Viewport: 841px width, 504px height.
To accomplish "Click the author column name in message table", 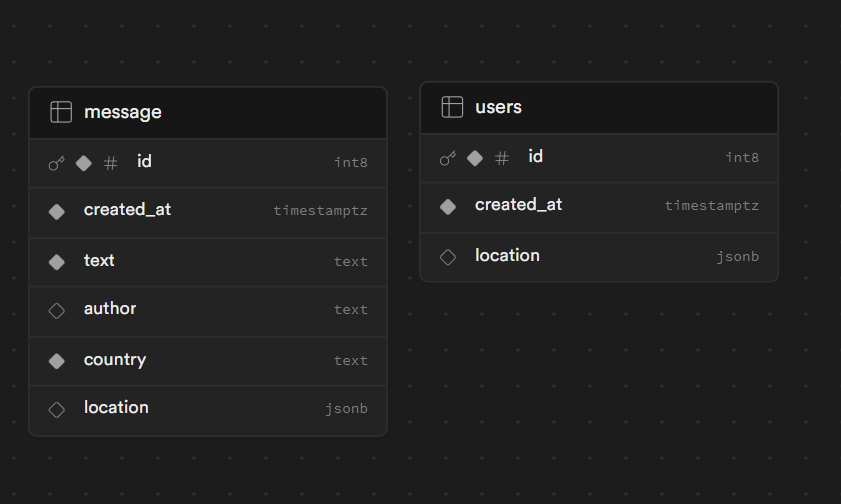I will click(110, 309).
